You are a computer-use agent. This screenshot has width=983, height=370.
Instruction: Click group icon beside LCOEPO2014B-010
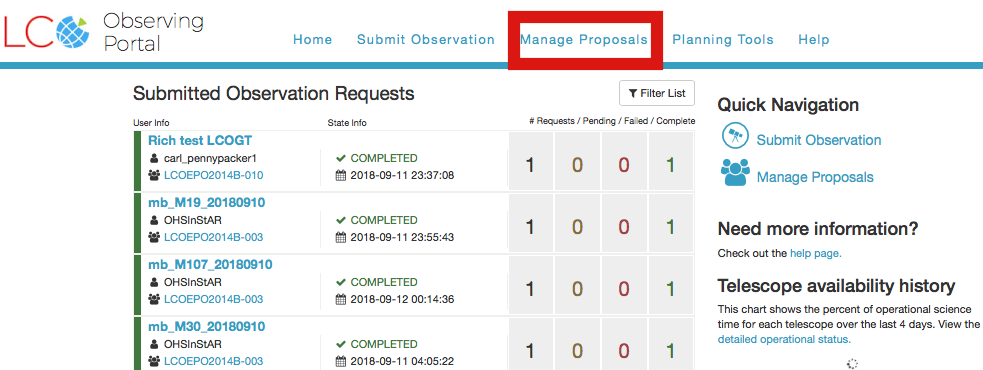tap(154, 175)
